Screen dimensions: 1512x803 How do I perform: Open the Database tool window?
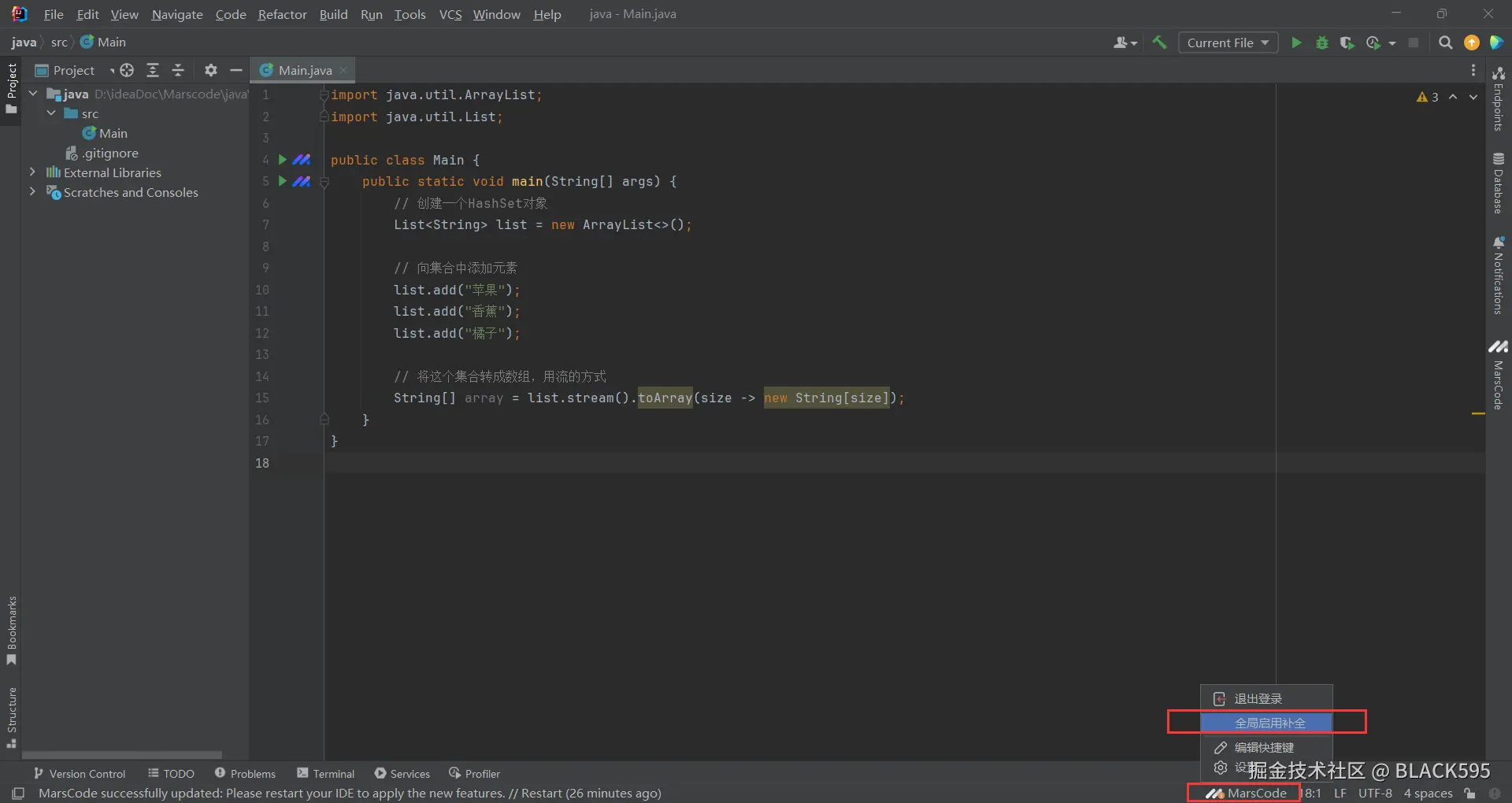tap(1498, 183)
